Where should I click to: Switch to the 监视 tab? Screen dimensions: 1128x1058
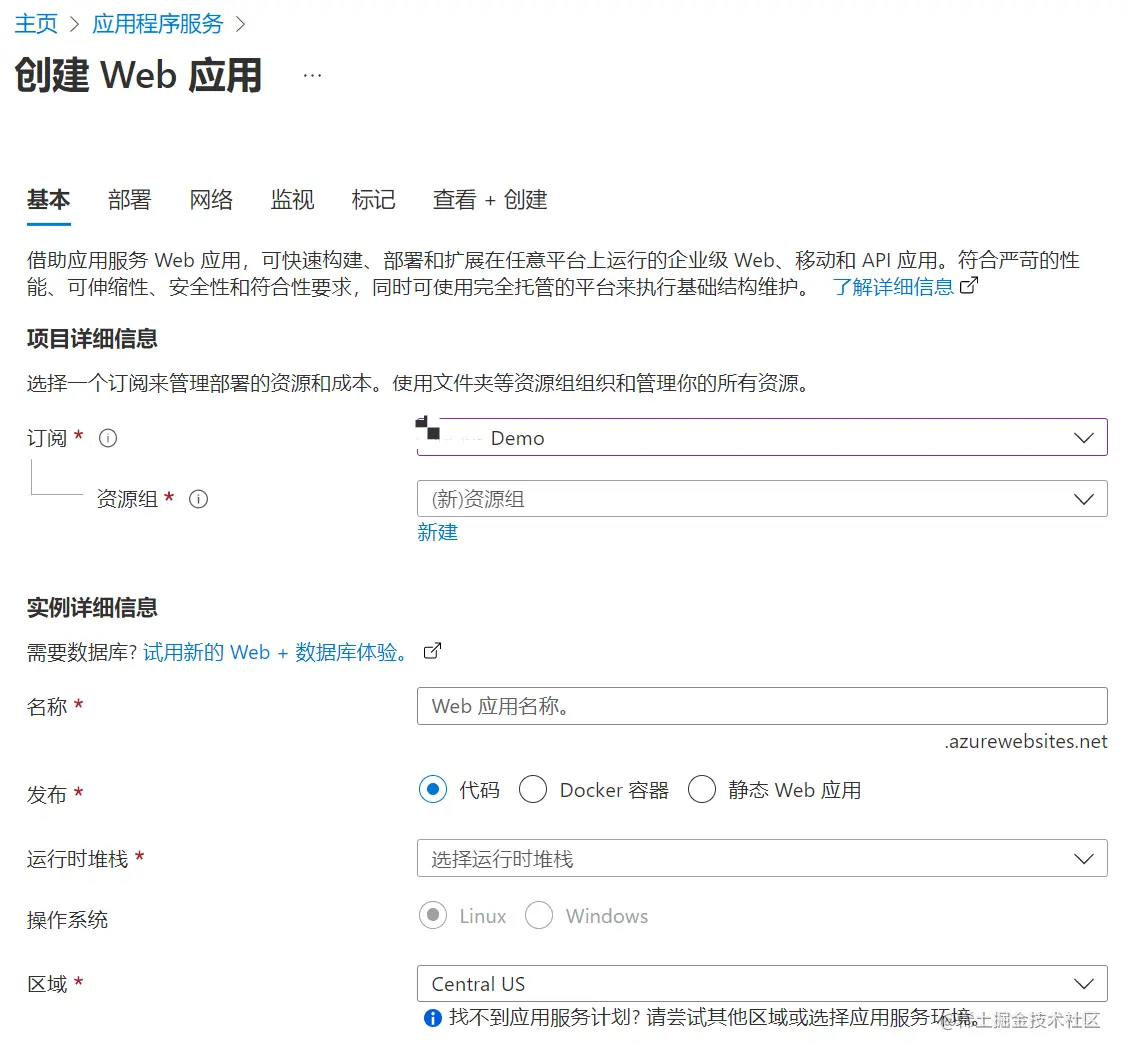click(292, 199)
